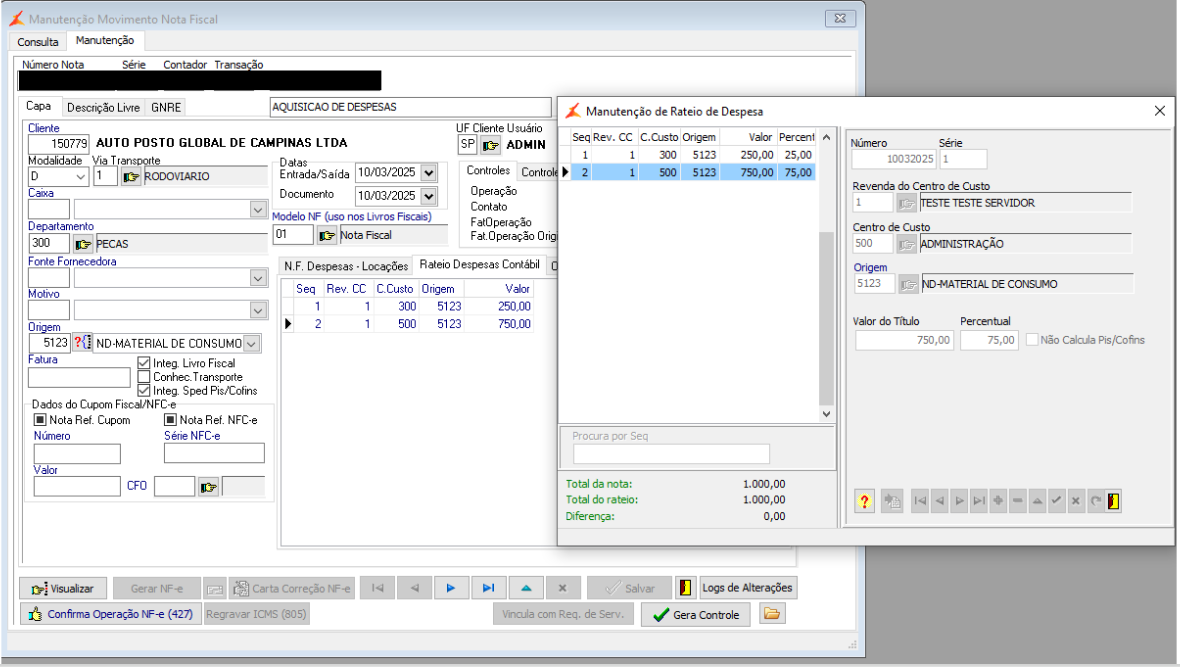
Task: Exit Rateio de Despesa window via the door icon
Action: (x=1114, y=501)
